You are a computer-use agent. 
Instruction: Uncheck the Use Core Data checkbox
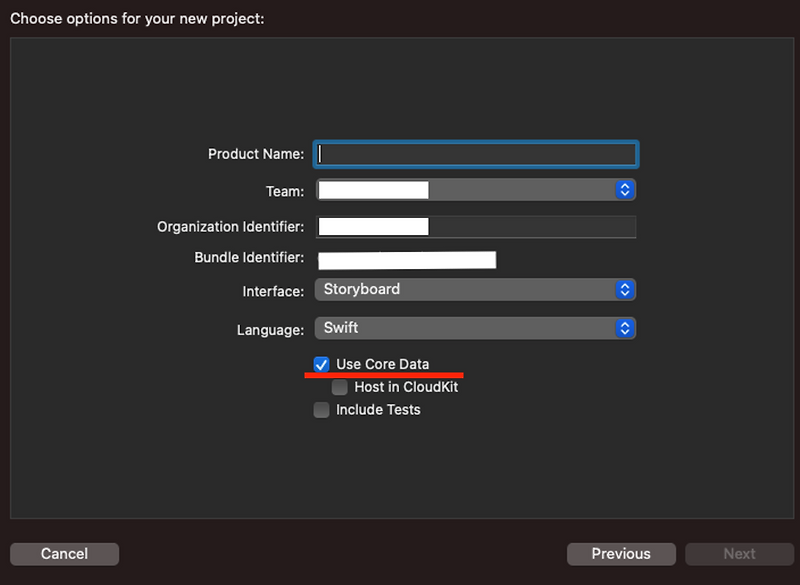click(322, 365)
